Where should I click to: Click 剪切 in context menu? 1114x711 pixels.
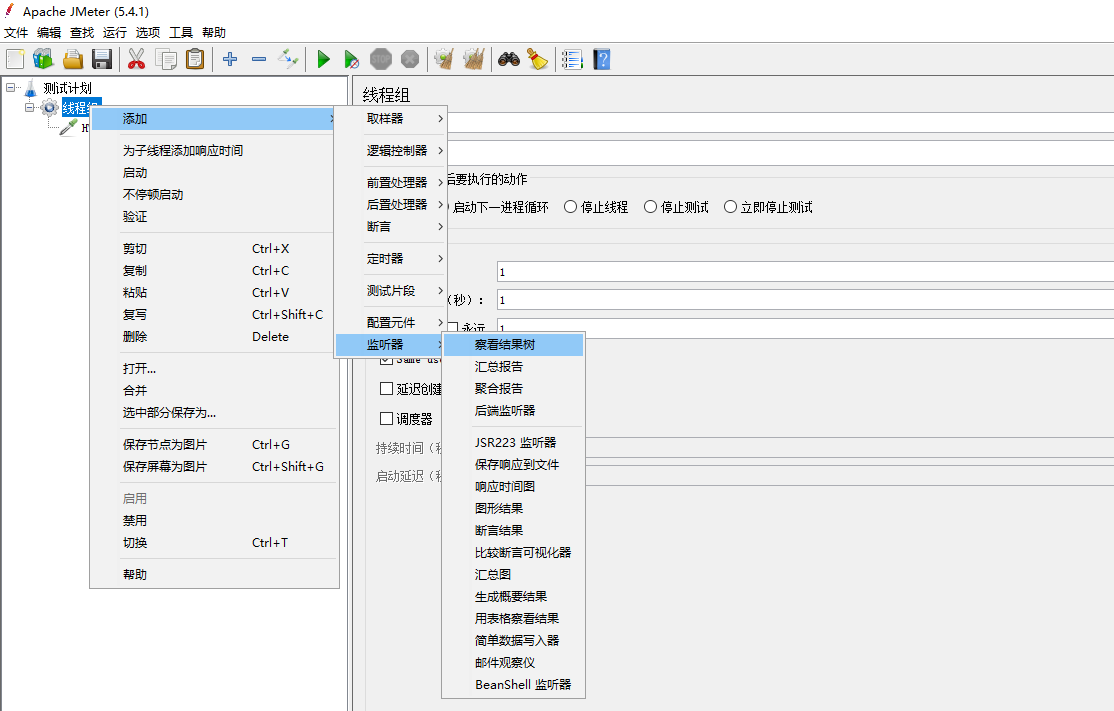click(214, 249)
